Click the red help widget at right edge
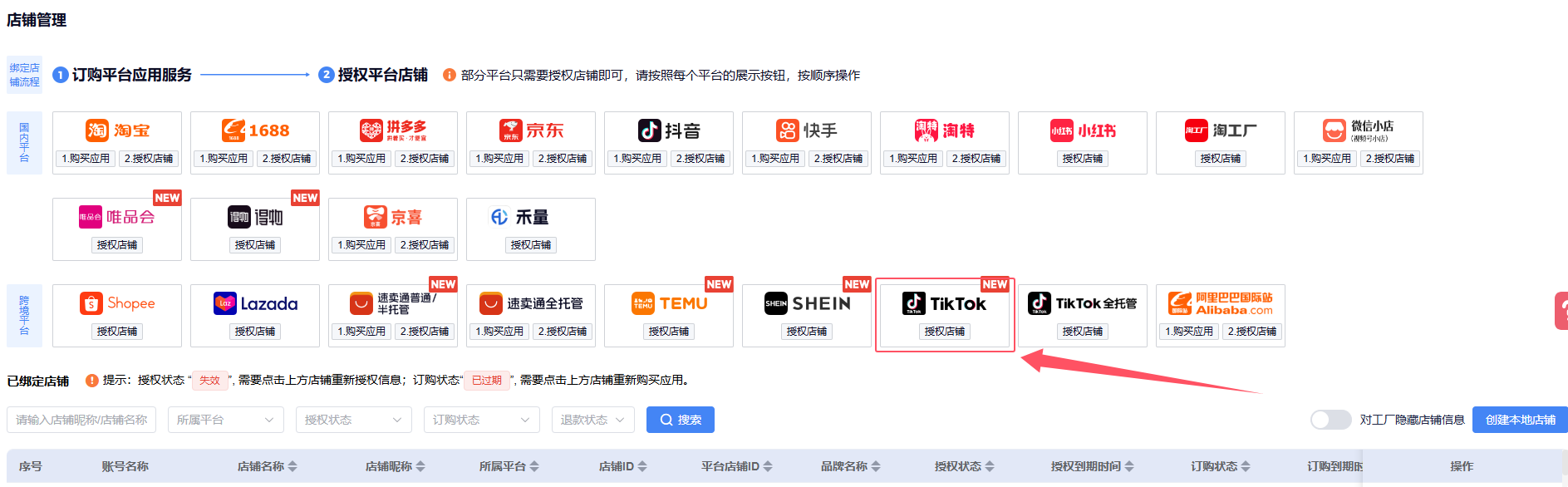Screen dimensions: 1568x487 pyautogui.click(x=1561, y=311)
